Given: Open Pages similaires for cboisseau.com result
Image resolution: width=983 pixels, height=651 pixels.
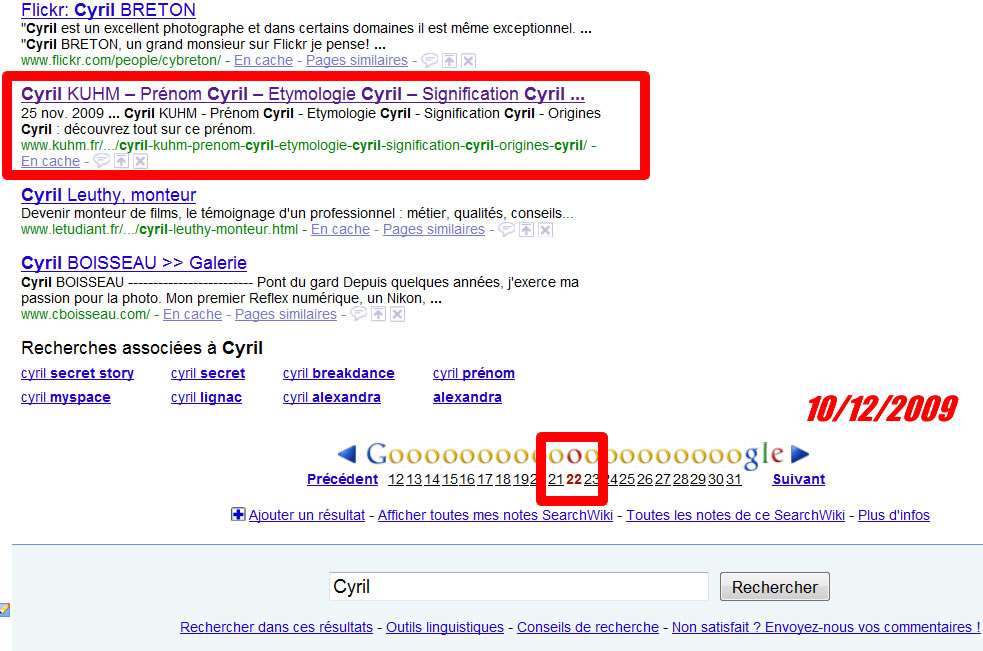Looking at the screenshot, I should (x=286, y=314).
